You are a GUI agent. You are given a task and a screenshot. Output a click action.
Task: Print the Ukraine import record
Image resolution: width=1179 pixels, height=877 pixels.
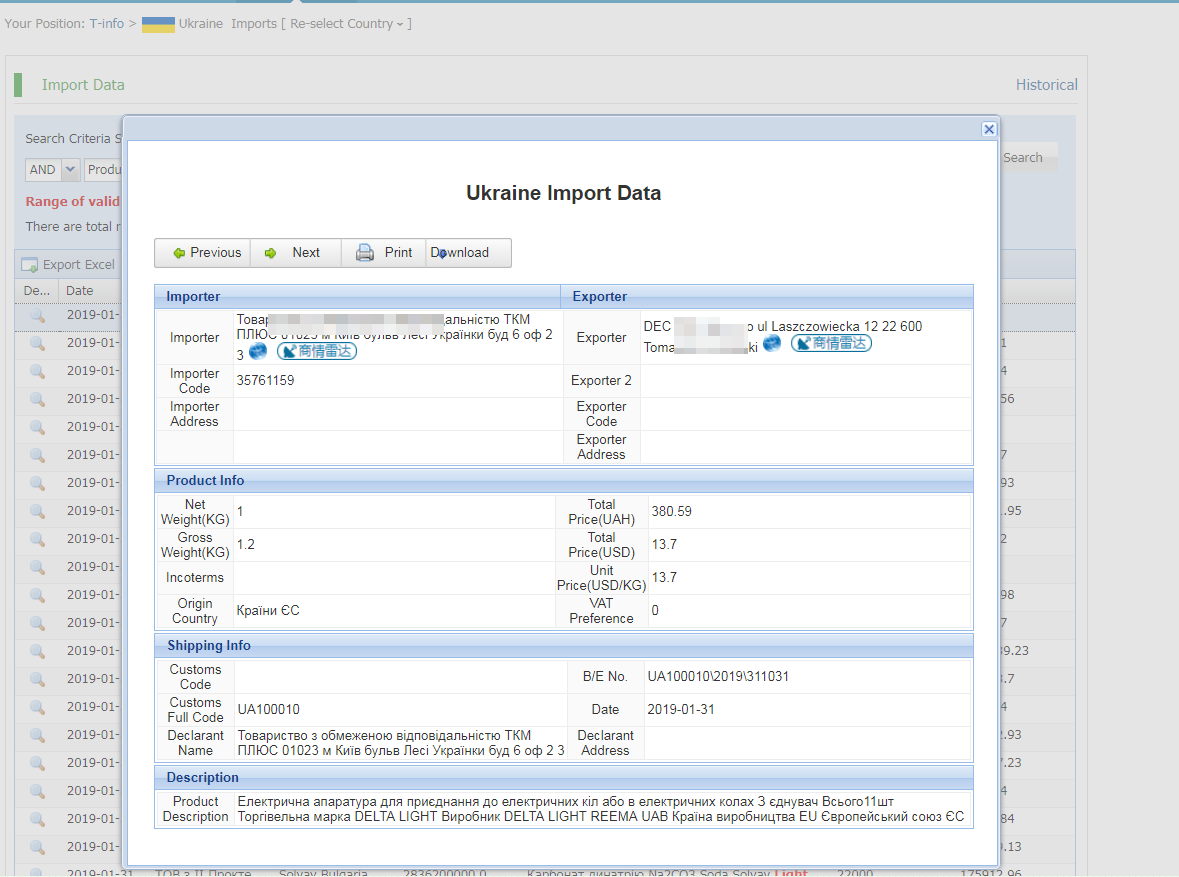pyautogui.click(x=384, y=253)
